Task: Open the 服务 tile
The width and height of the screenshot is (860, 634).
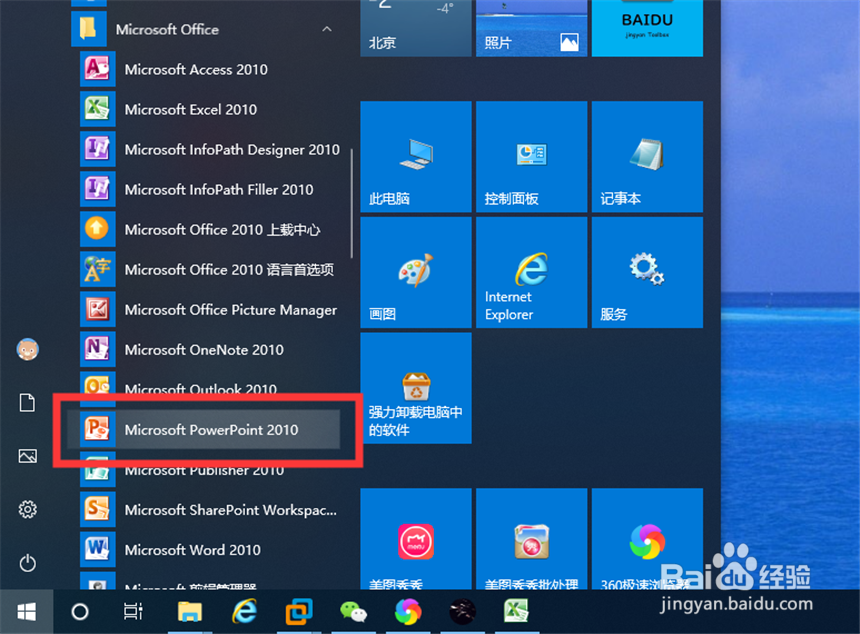Action: 647,272
